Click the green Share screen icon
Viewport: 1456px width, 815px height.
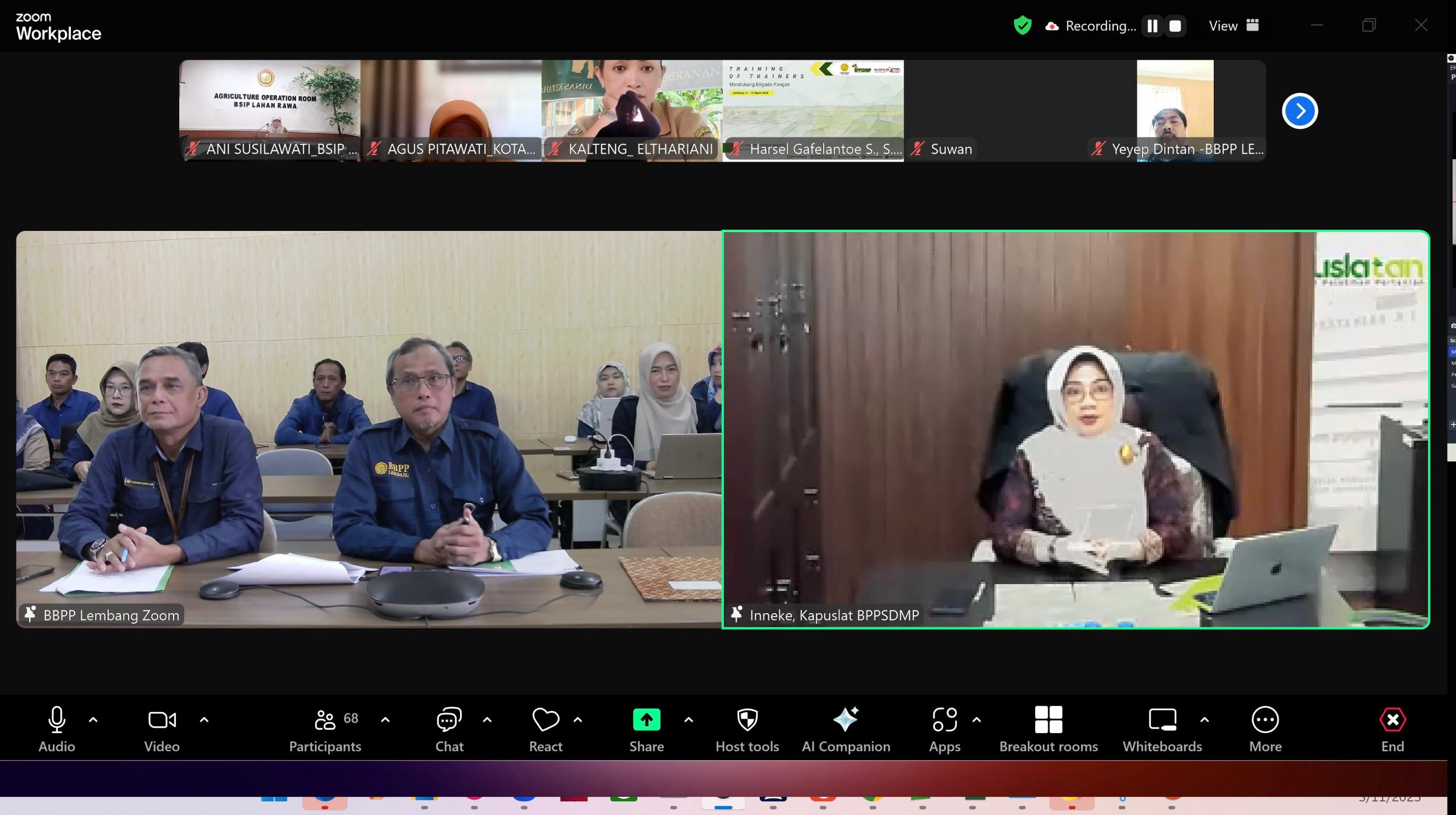coord(646,720)
